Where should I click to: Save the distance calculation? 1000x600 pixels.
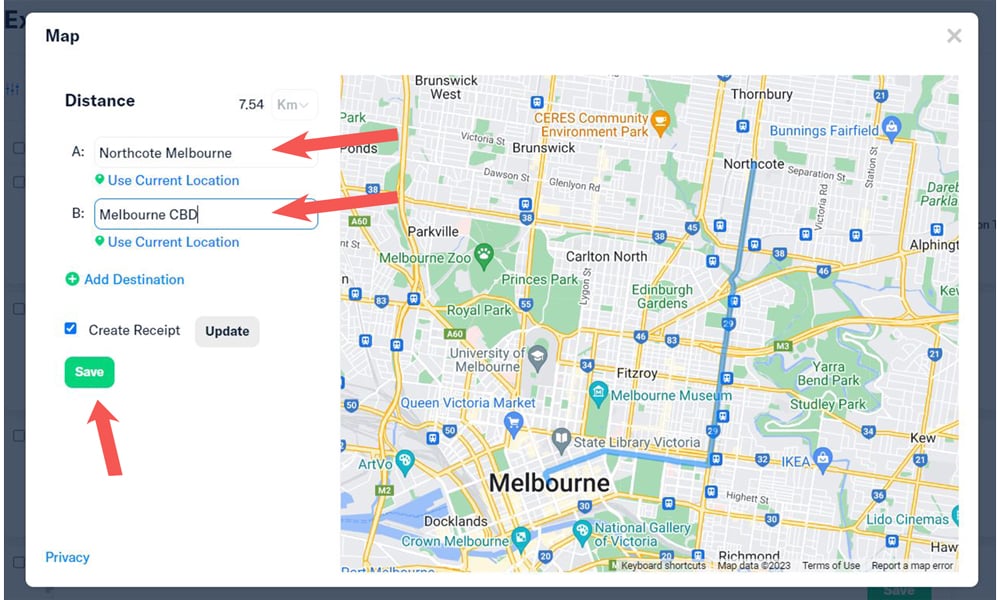click(x=89, y=371)
